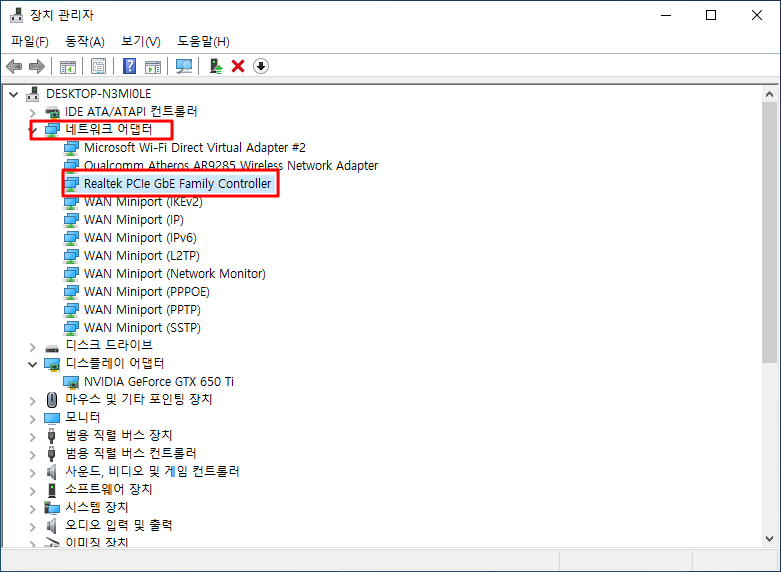Select WAN Miniport (PPTP)
This screenshot has width=781, height=572.
[x=142, y=309]
